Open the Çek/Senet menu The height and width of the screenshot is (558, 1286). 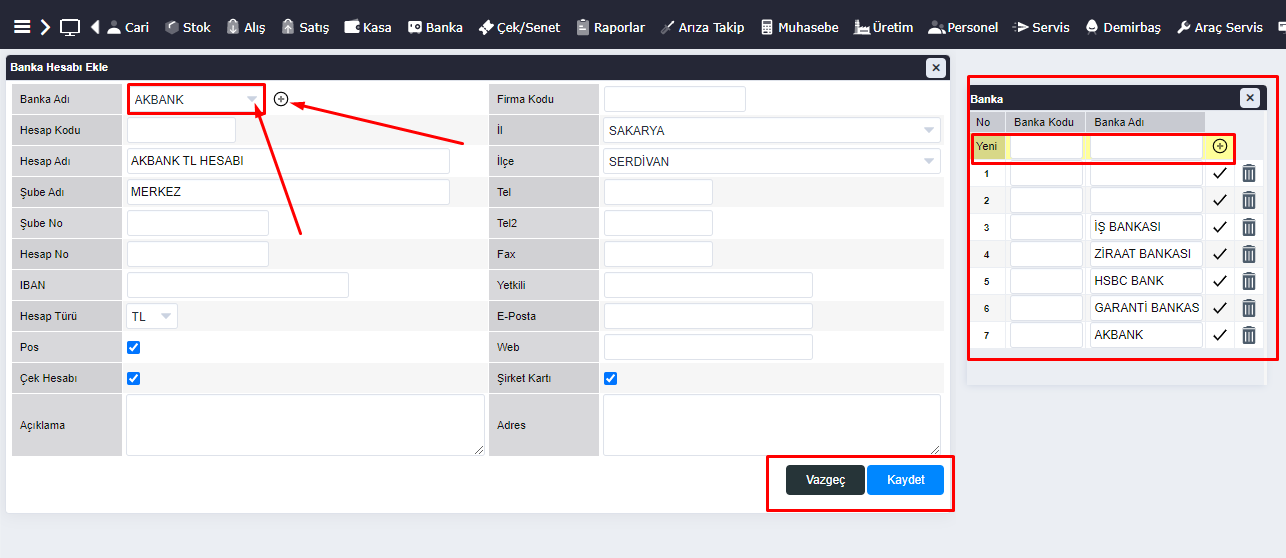pyautogui.click(x=519, y=27)
